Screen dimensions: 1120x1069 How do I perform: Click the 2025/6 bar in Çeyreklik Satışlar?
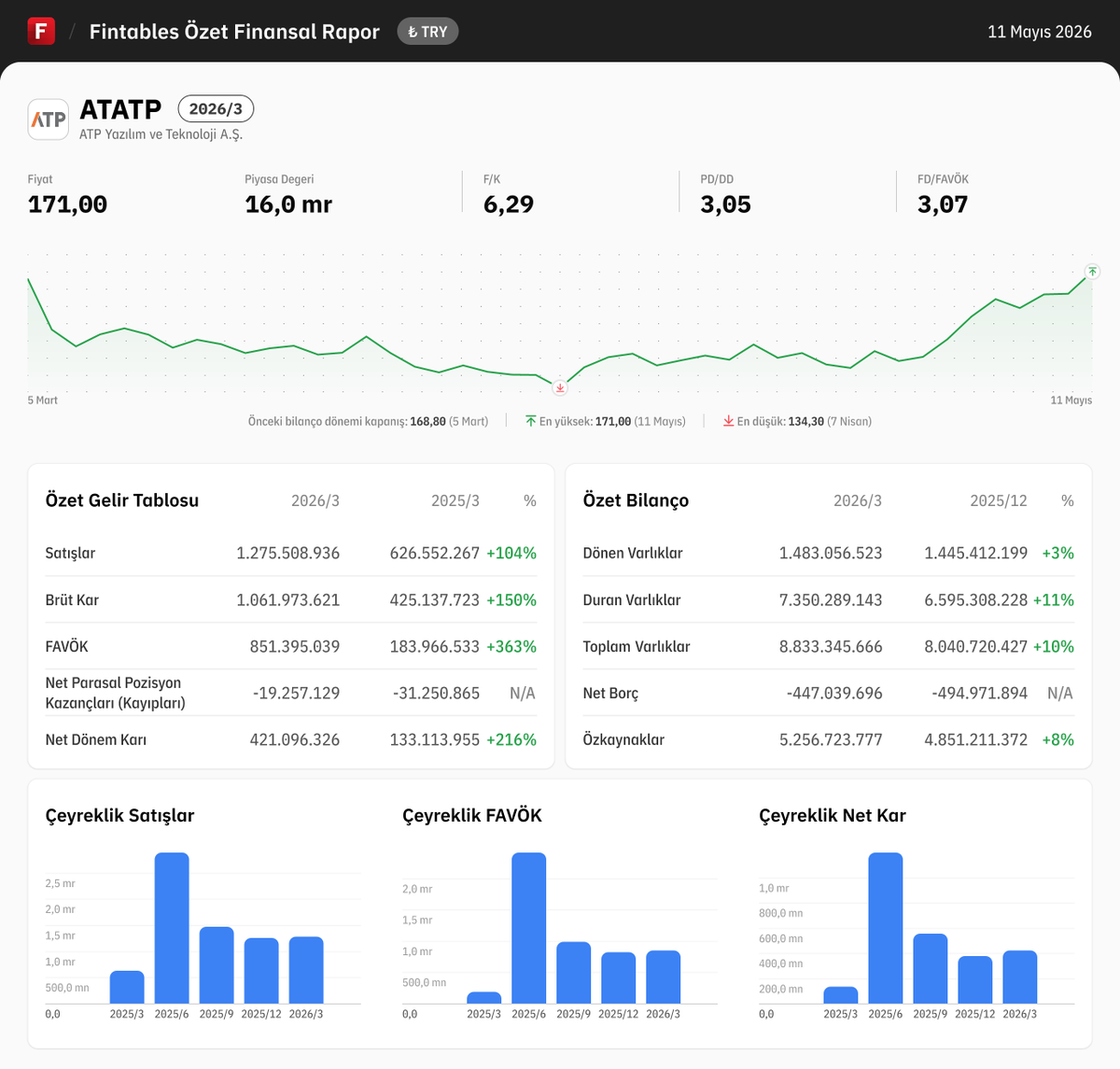pyautogui.click(x=172, y=928)
